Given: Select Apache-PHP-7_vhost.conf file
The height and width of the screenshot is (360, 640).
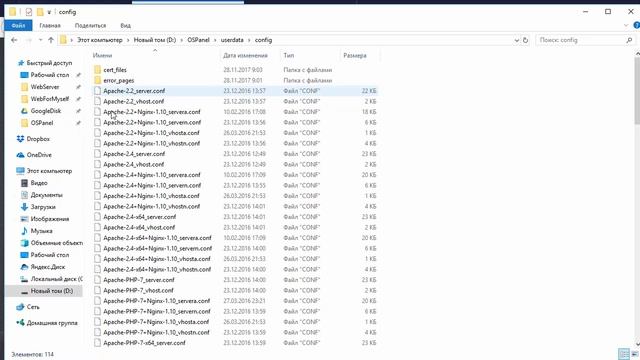Looking at the screenshot, I should 138,290.
